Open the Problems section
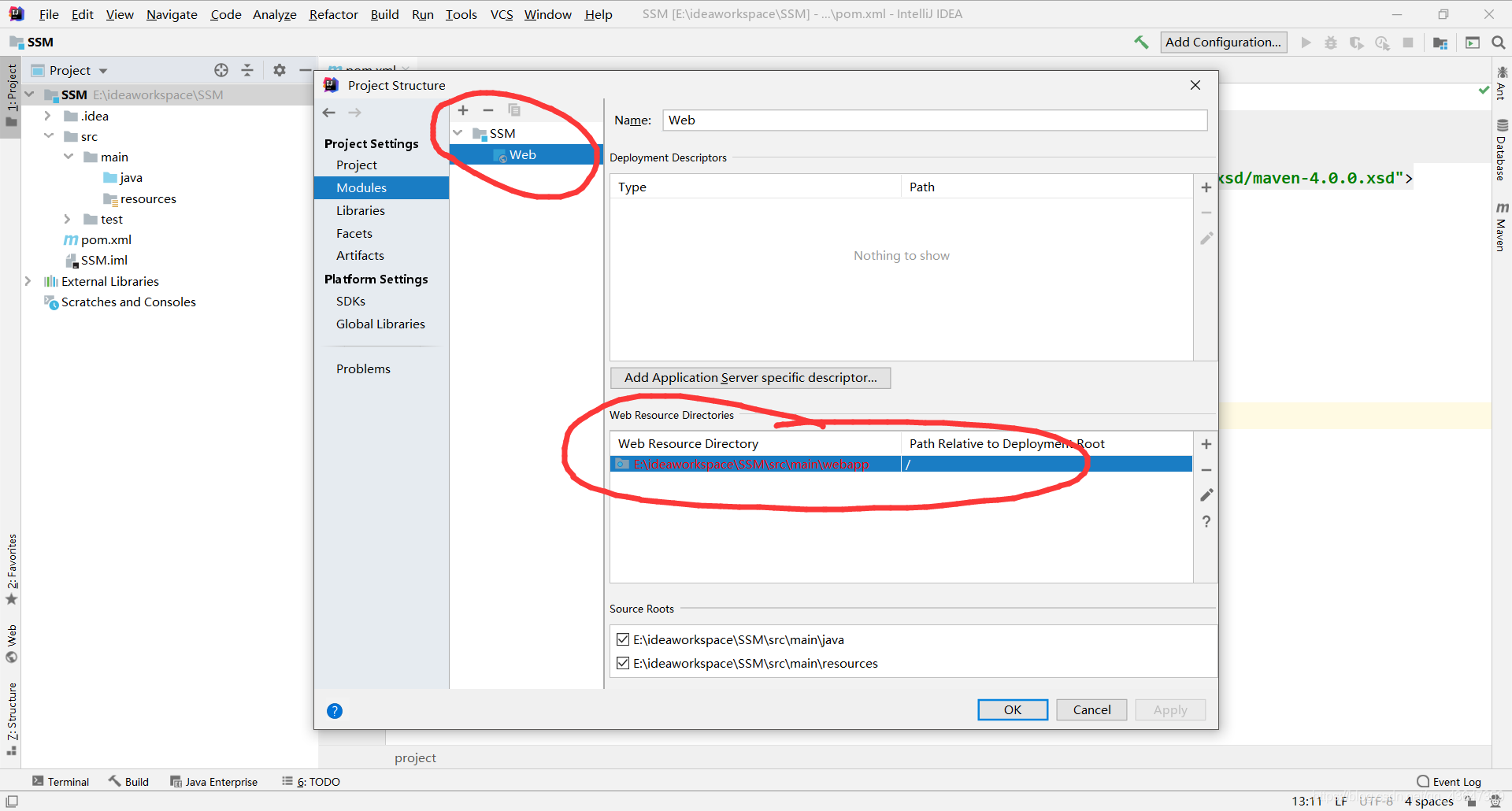This screenshot has width=1512, height=811. [x=363, y=368]
